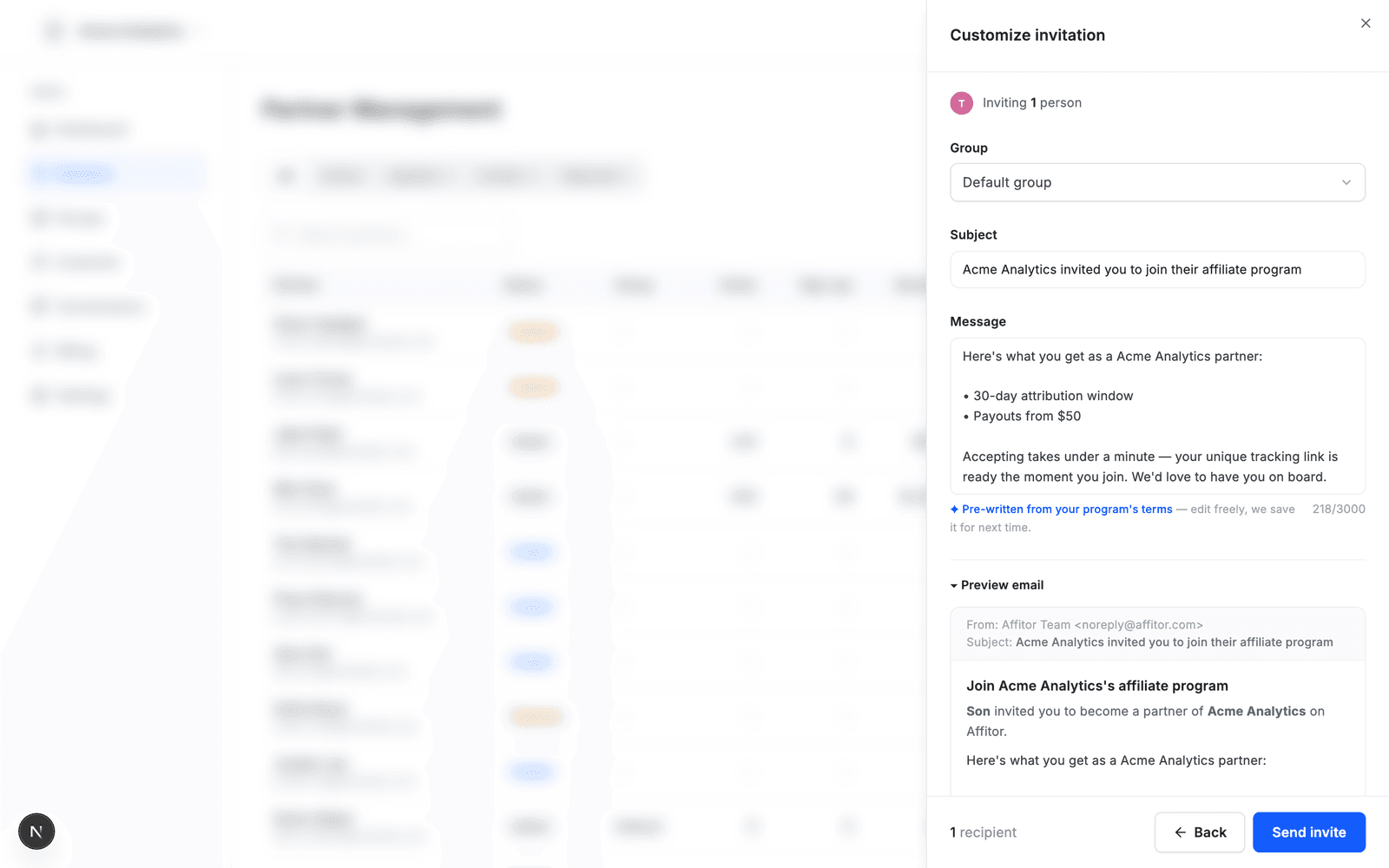Image resolution: width=1389 pixels, height=868 pixels.
Task: Collapse the Preview email section
Action: tap(997, 585)
